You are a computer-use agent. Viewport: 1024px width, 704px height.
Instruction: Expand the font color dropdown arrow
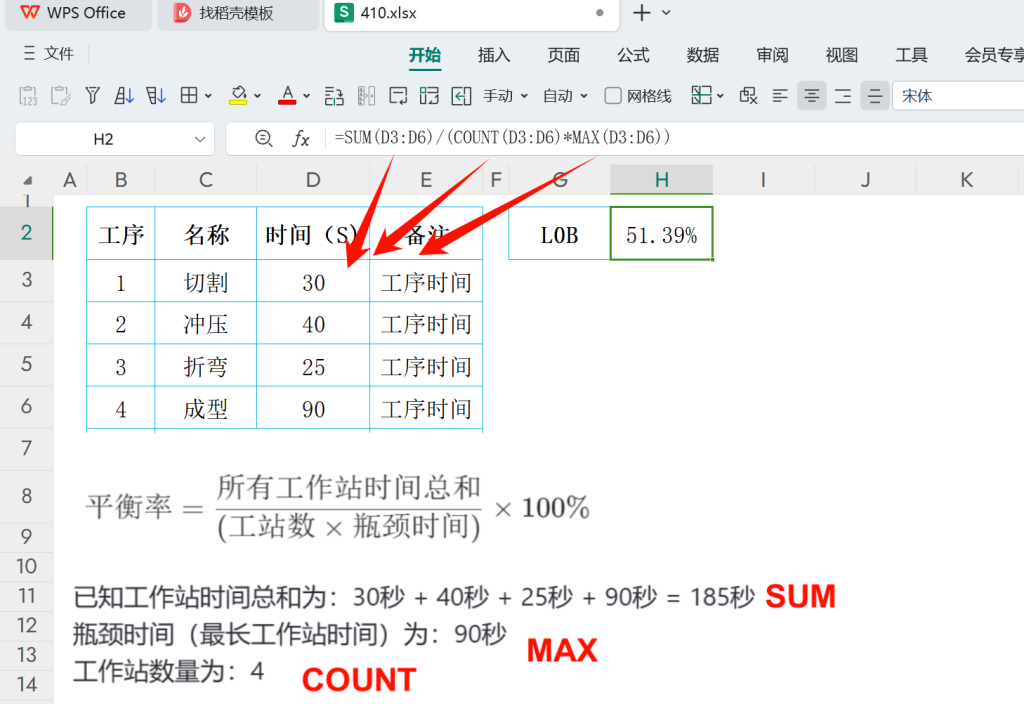coord(306,96)
